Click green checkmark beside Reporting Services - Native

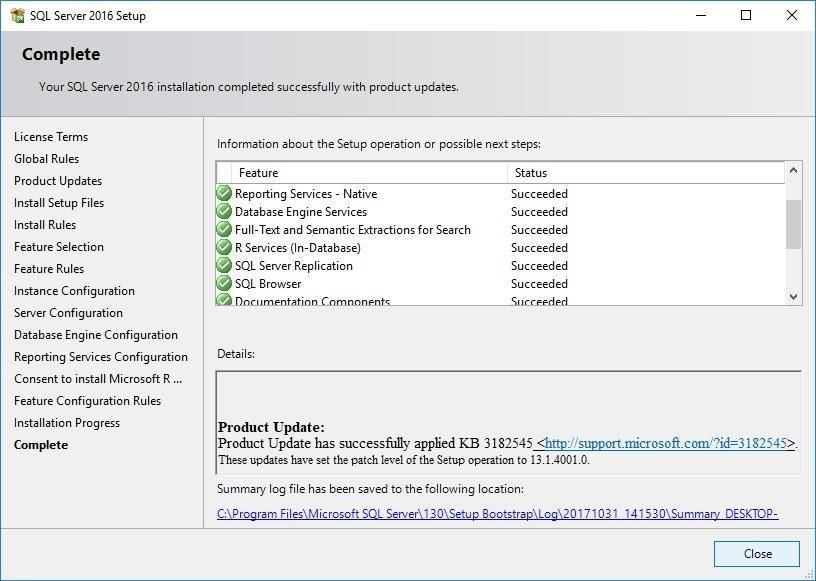(x=224, y=194)
